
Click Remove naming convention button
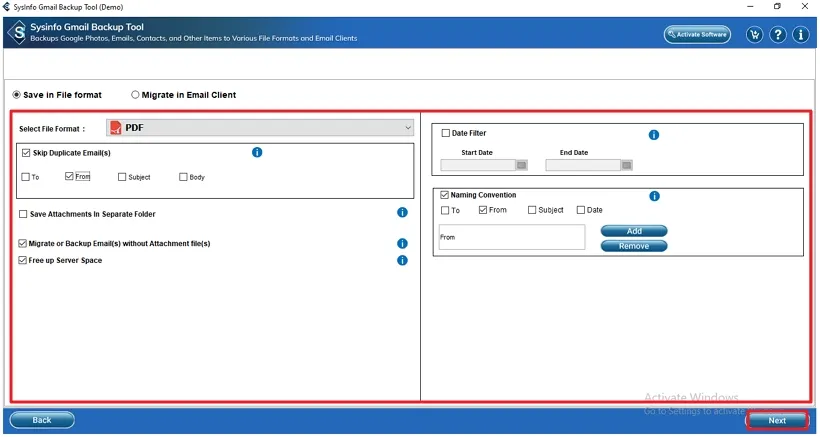point(634,246)
